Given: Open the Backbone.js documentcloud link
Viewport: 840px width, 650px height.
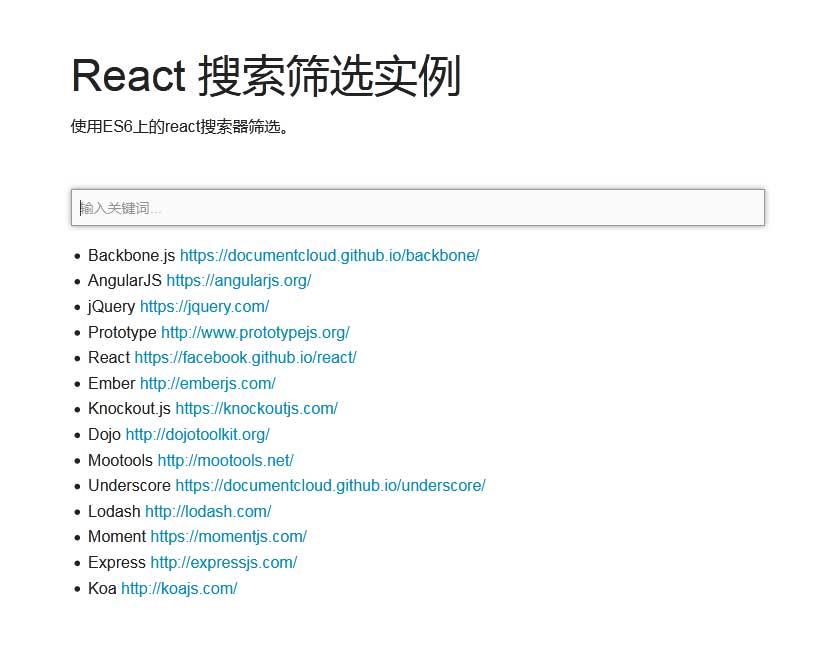Looking at the screenshot, I should click(x=329, y=256).
